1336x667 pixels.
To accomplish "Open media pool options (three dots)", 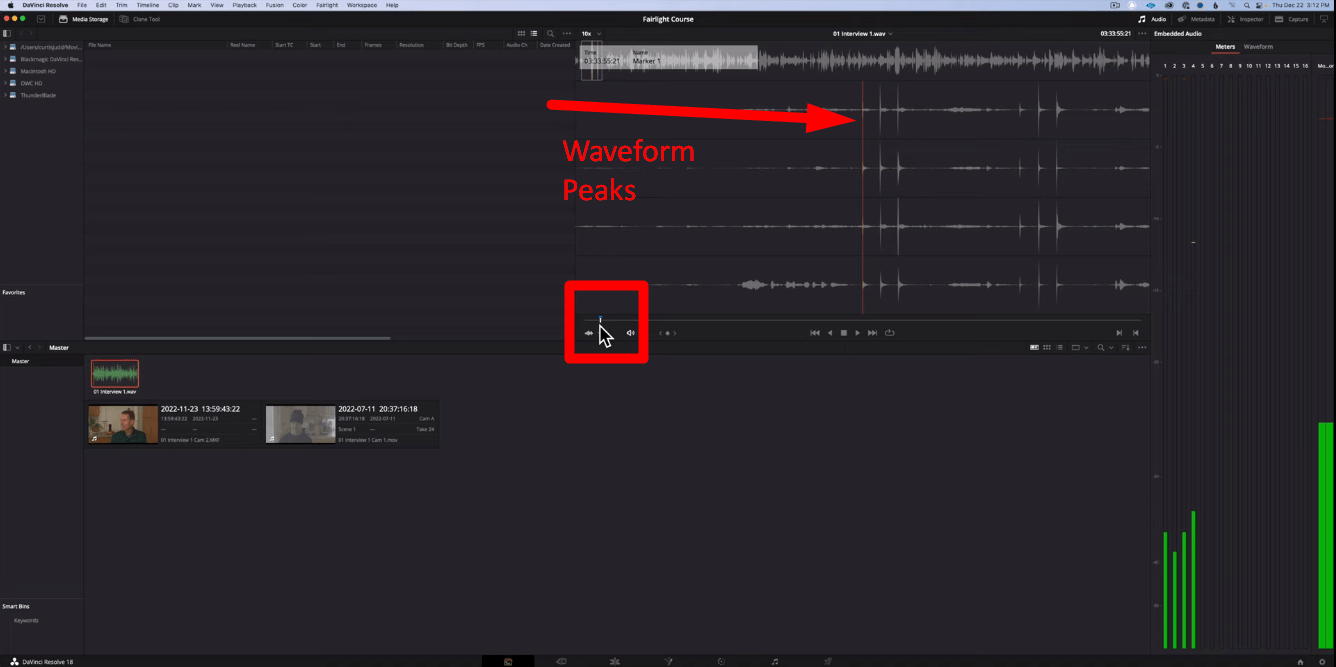I will 1142,347.
